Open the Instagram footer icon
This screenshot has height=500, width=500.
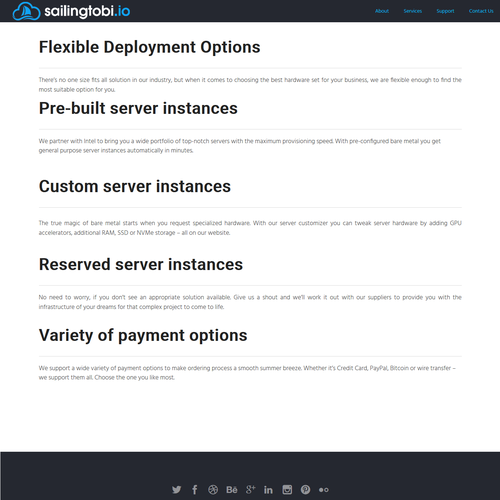tap(287, 490)
